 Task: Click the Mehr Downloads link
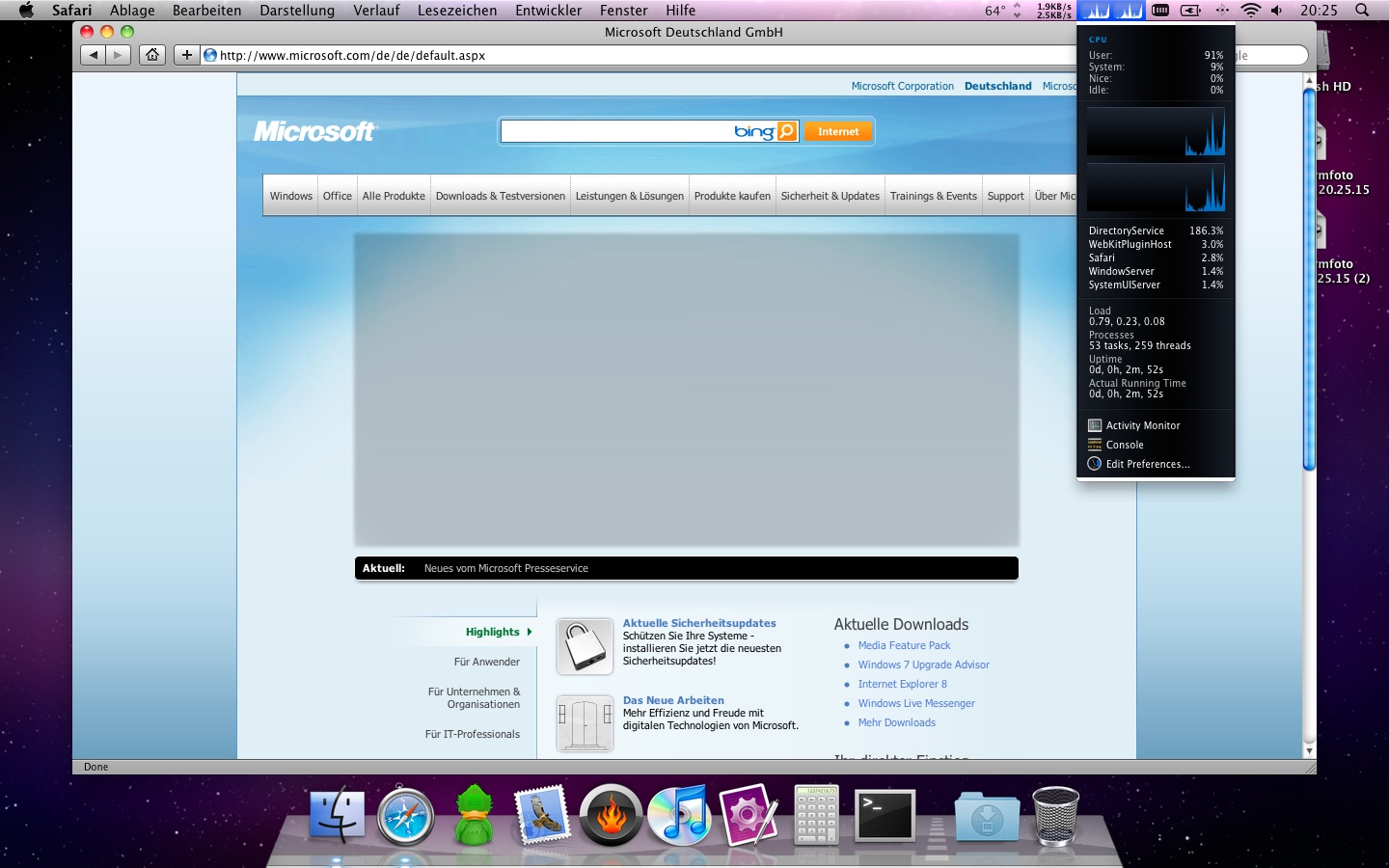(897, 722)
